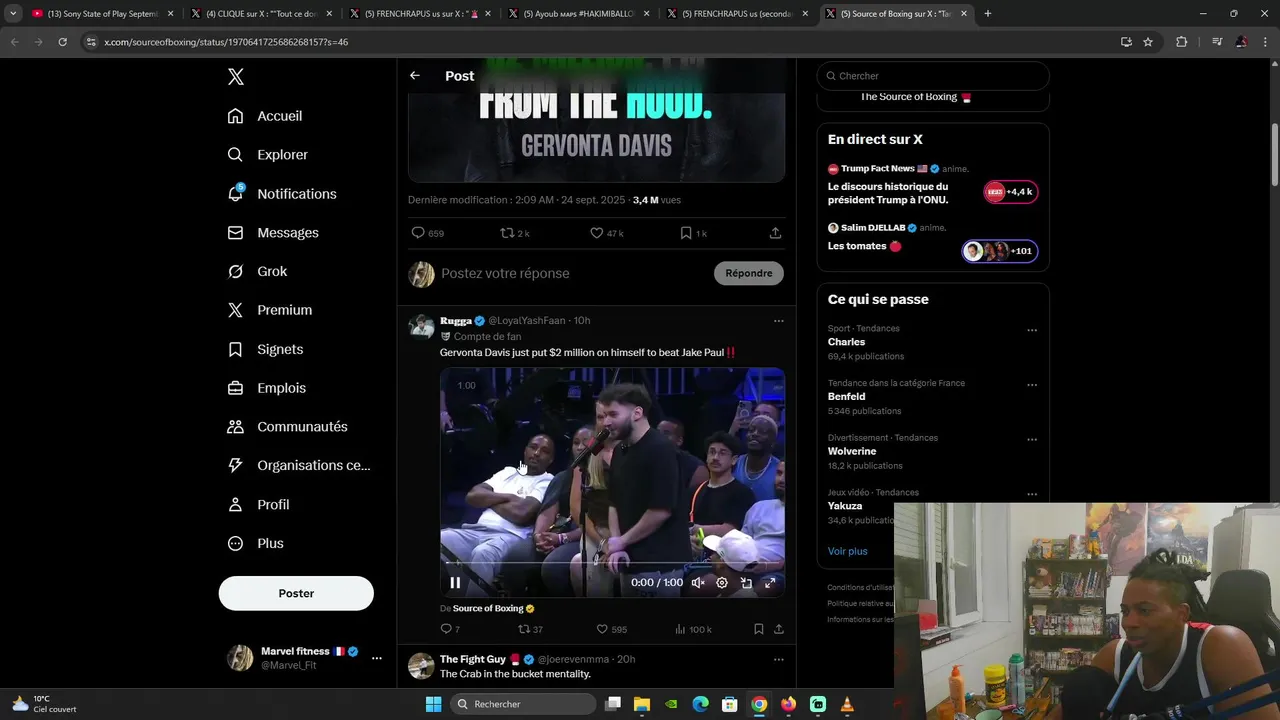Enter video fullscreen mode
The image size is (1280, 720).
point(770,583)
